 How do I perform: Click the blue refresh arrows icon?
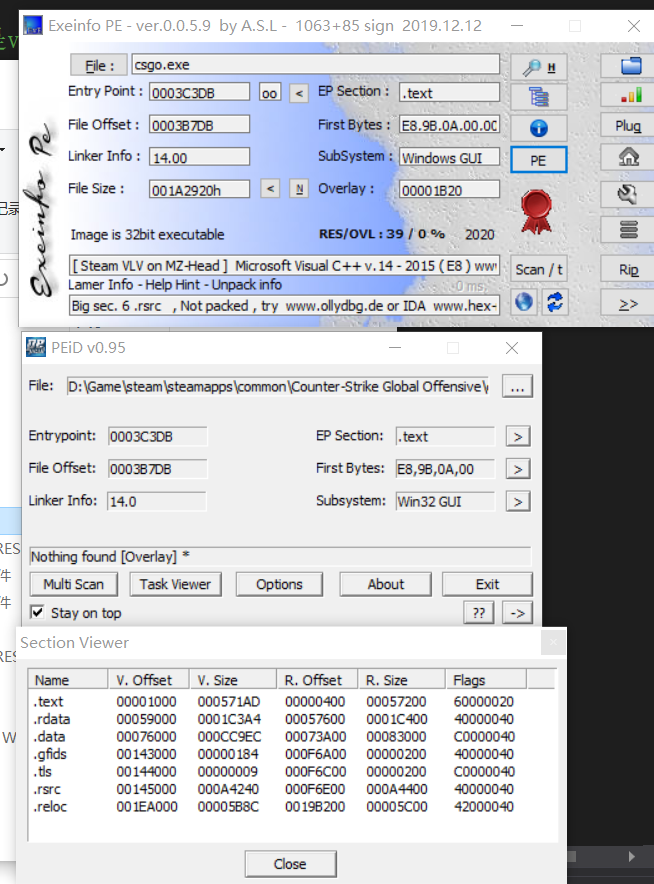(555, 302)
